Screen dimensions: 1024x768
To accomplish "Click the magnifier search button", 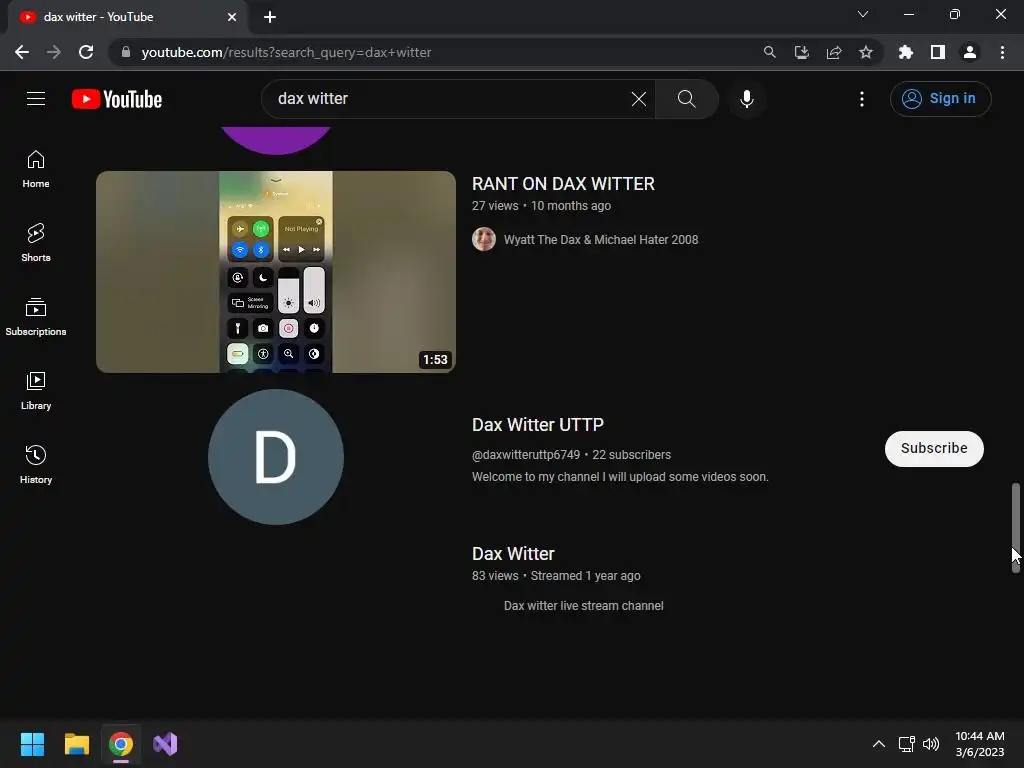I will click(x=686, y=99).
